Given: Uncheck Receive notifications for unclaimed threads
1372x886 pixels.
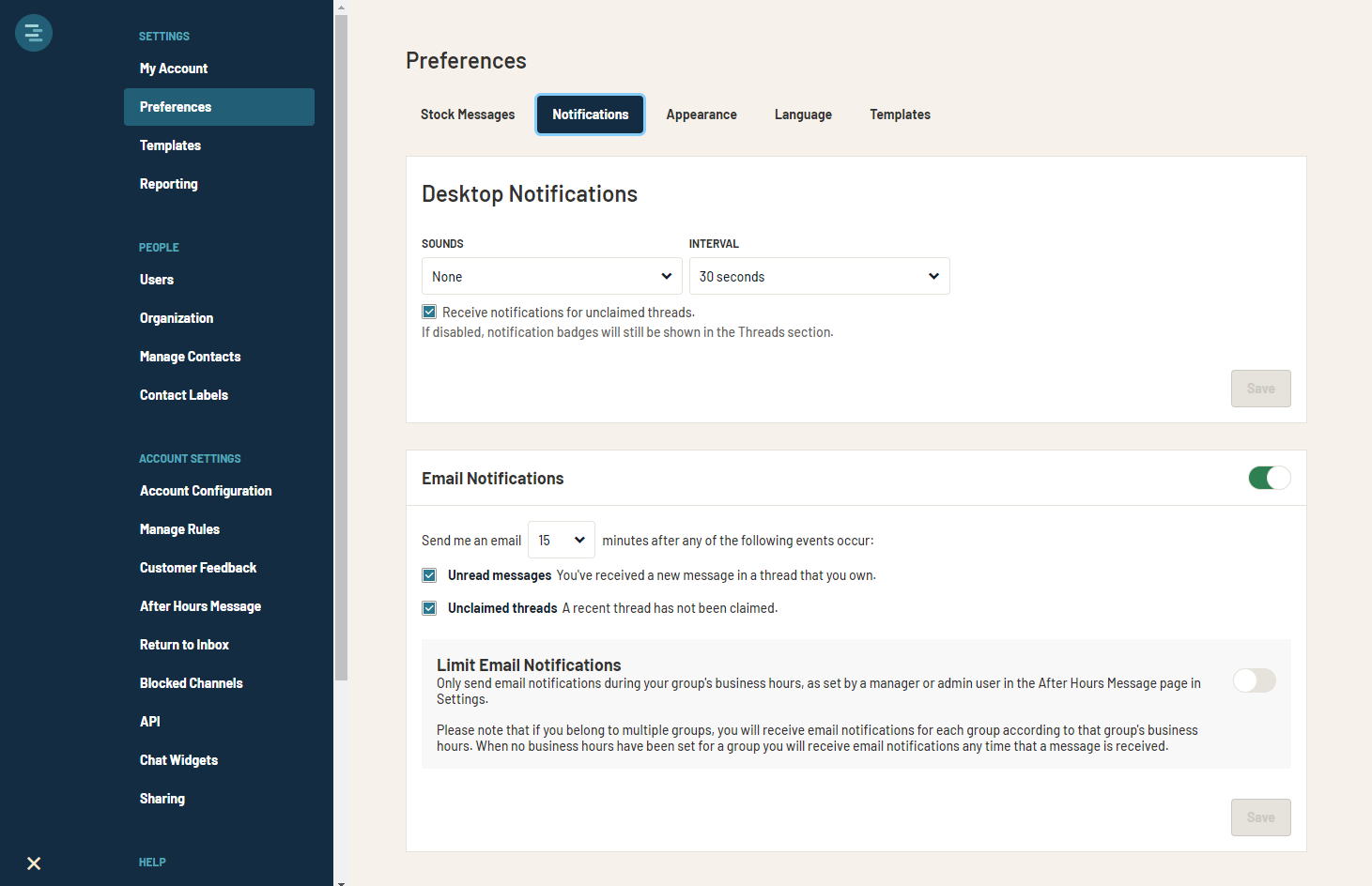Looking at the screenshot, I should click(429, 312).
